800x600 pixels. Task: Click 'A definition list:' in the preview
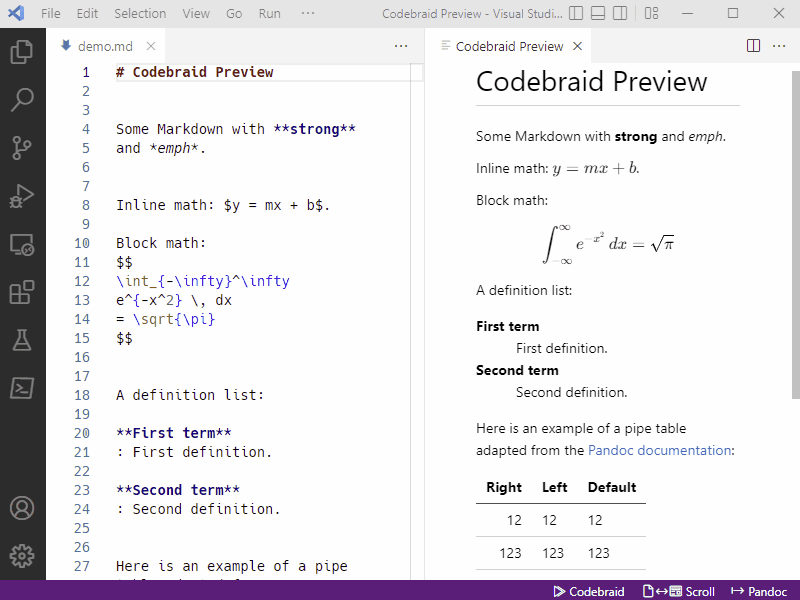click(x=524, y=290)
